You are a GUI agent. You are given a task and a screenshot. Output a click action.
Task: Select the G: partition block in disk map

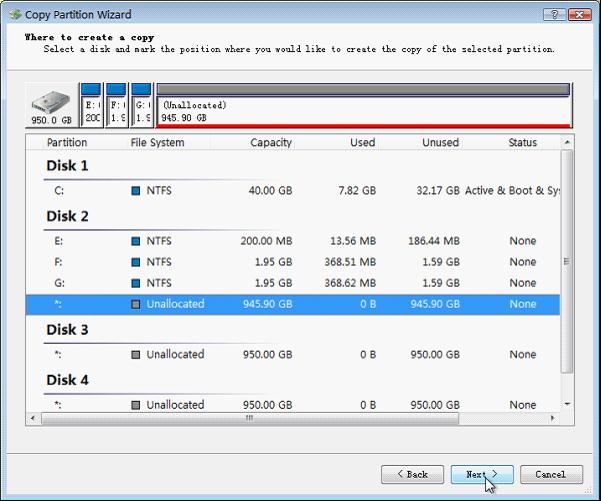141,106
